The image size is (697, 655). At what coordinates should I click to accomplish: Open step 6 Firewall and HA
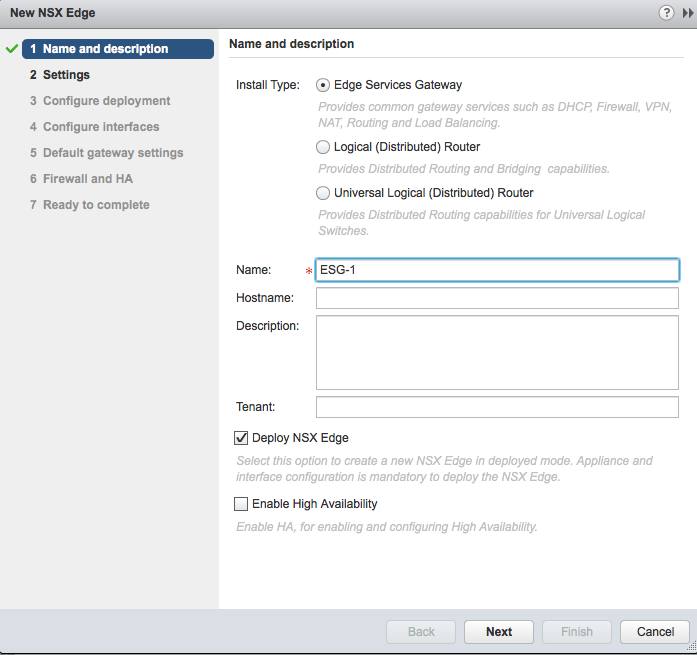[81, 179]
